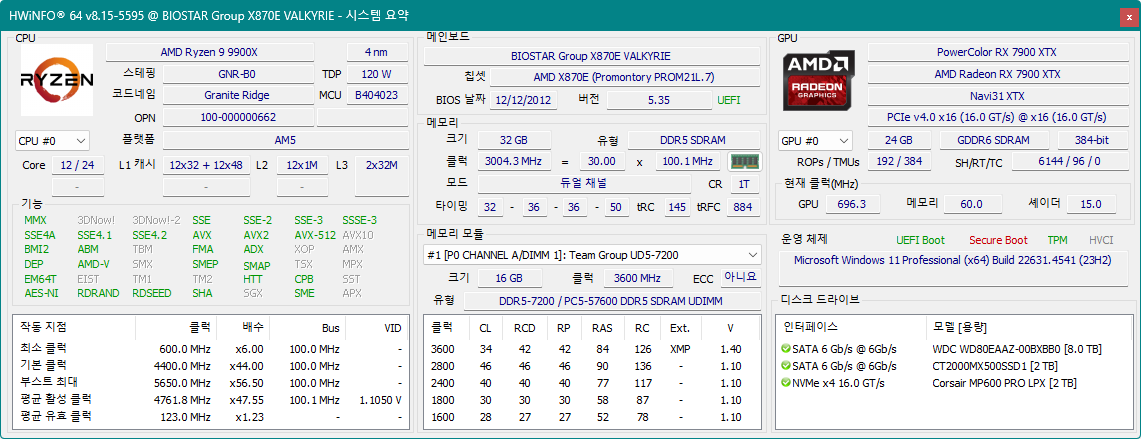The image size is (1141, 439).
Task: Click the AES-NI feature flag
Action: [x=41, y=293]
